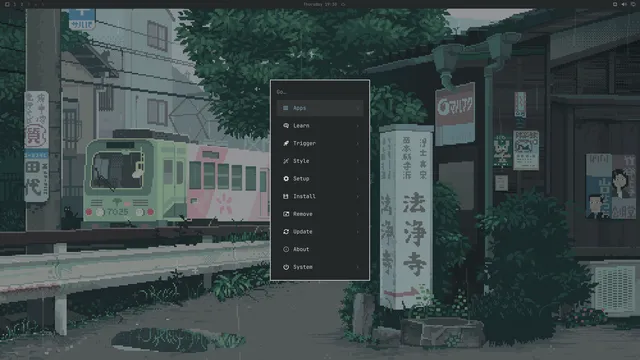Expand the System submenu chevron
This screenshot has width=640, height=360.
tap(358, 267)
